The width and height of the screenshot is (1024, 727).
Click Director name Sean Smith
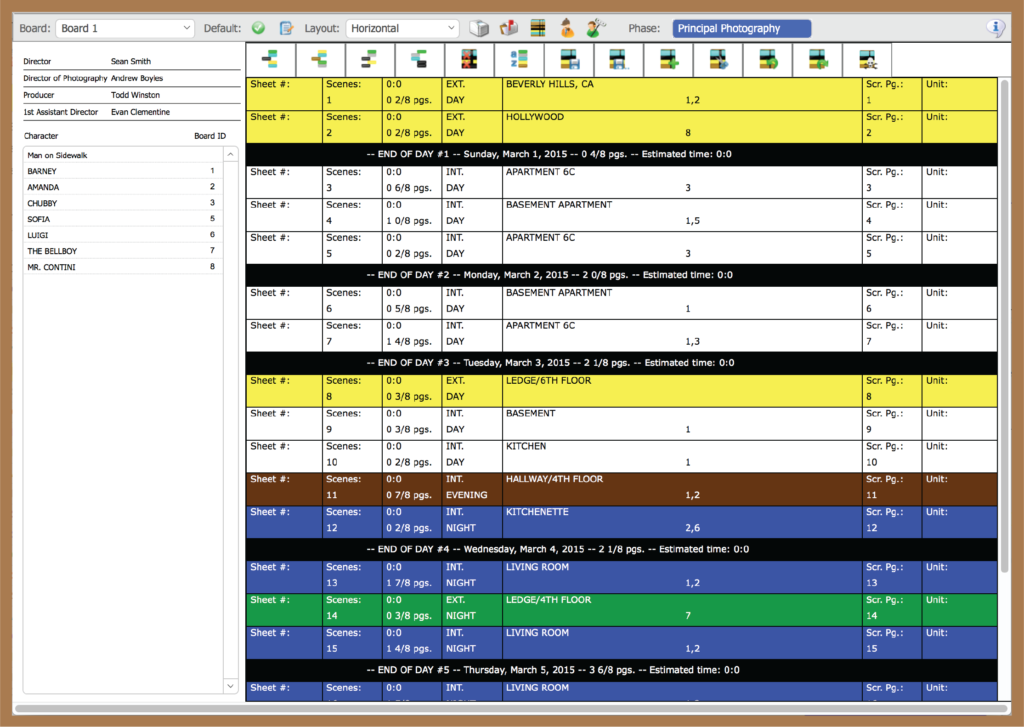tap(131, 61)
